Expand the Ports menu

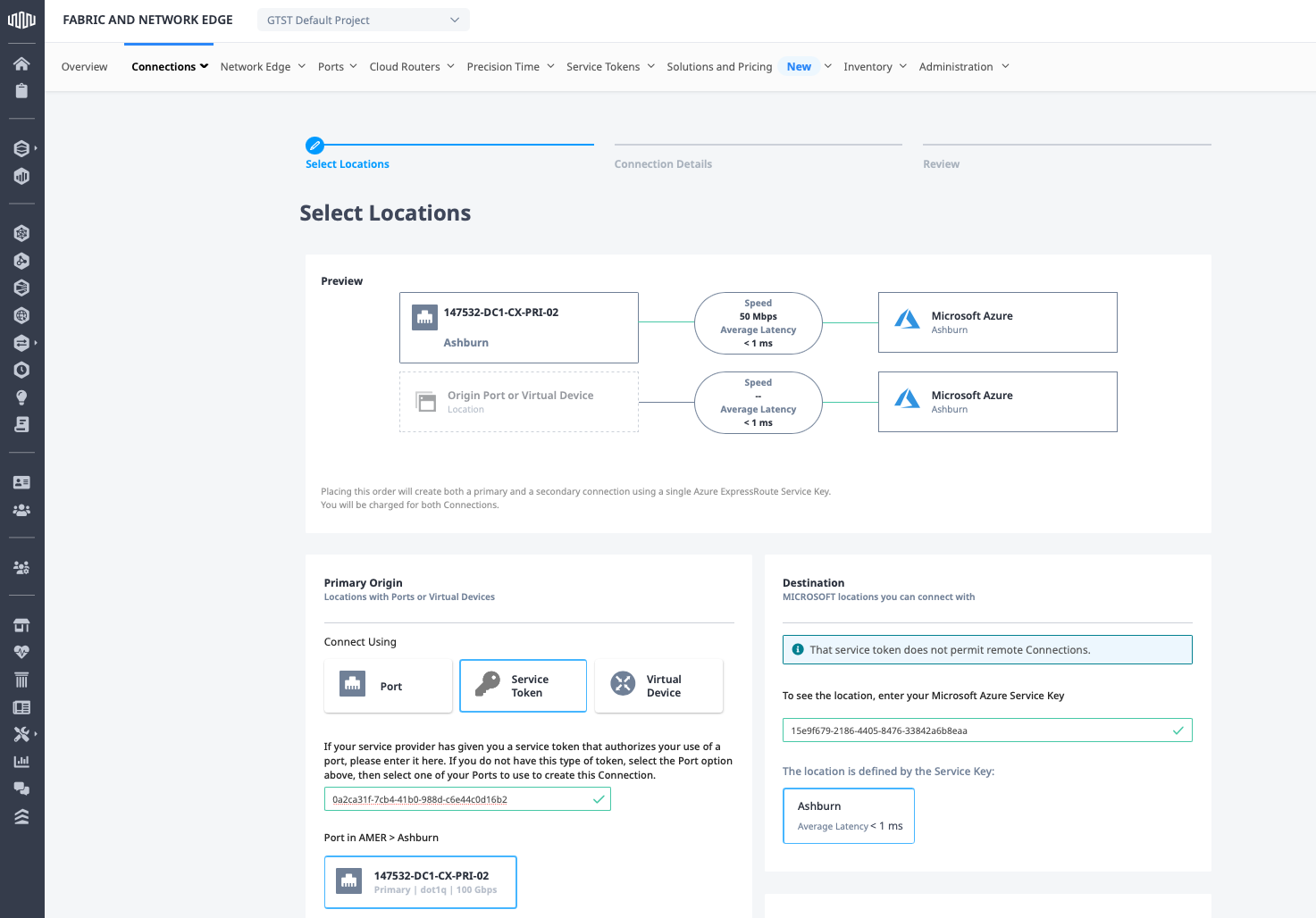[337, 66]
